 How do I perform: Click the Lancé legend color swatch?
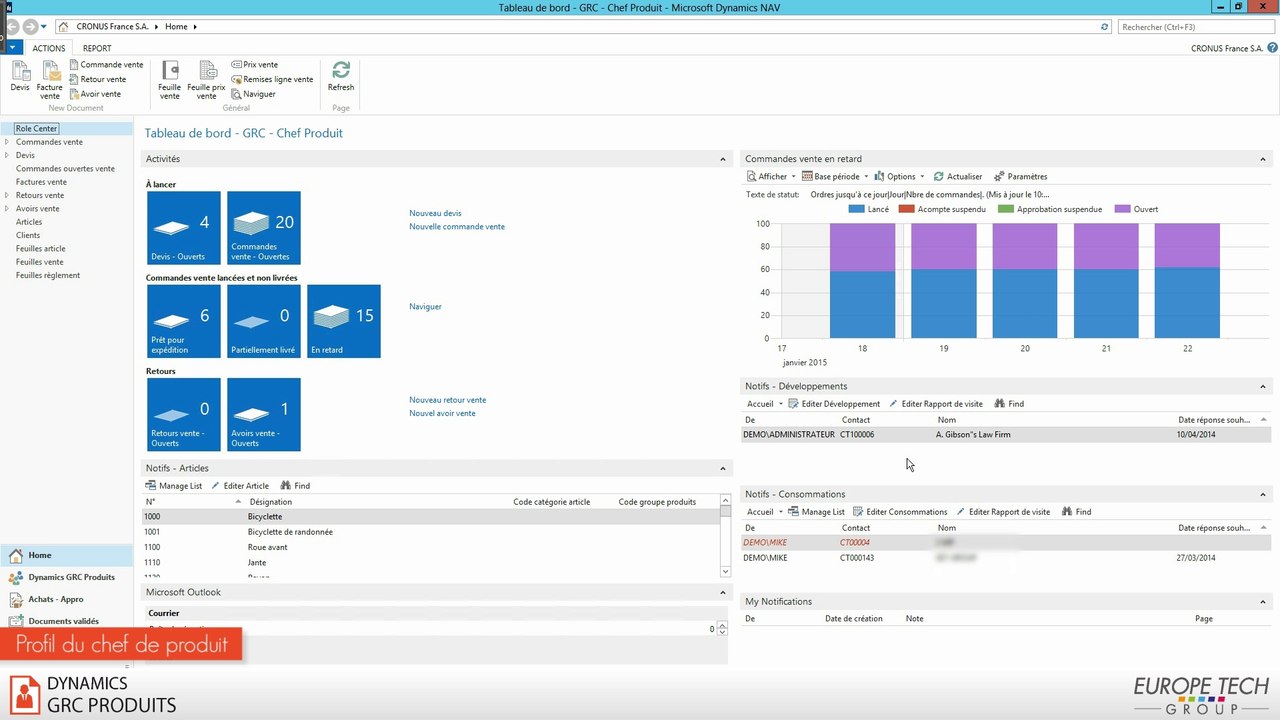point(856,209)
